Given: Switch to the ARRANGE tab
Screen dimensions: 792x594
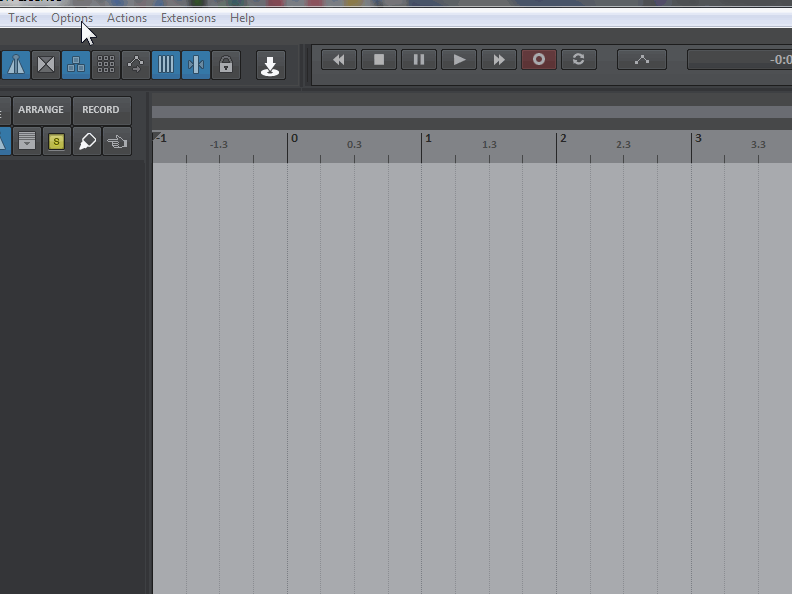Looking at the screenshot, I should point(41,110).
